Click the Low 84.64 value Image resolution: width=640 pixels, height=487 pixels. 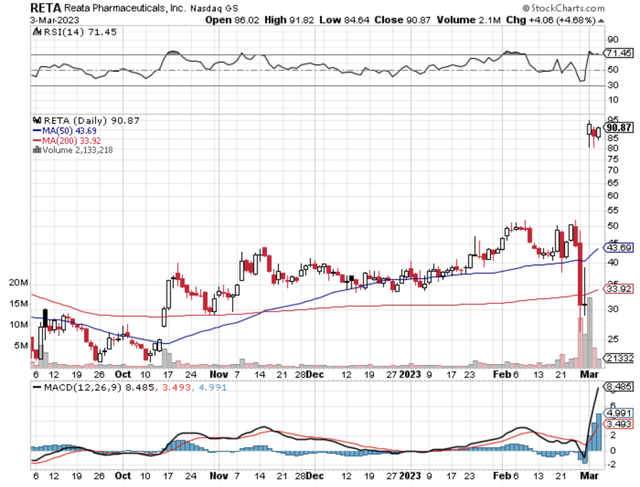(344, 20)
